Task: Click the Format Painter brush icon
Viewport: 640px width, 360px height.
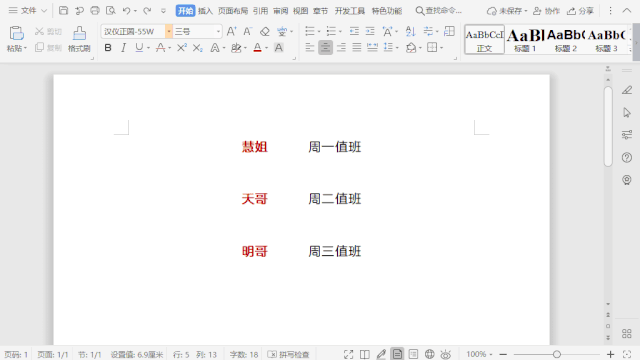Action: [79, 33]
